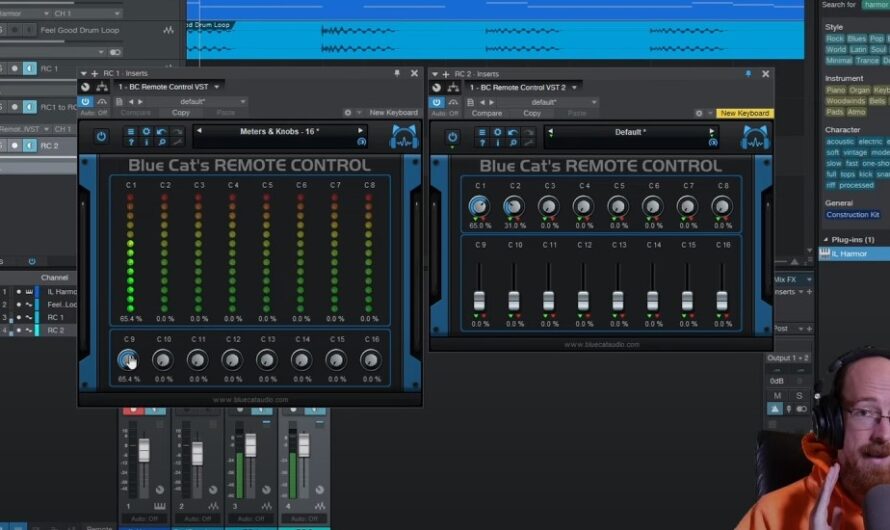The image size is (890, 530).
Task: Click the Copy button in RC 2 Inserts
Action: (x=532, y=113)
